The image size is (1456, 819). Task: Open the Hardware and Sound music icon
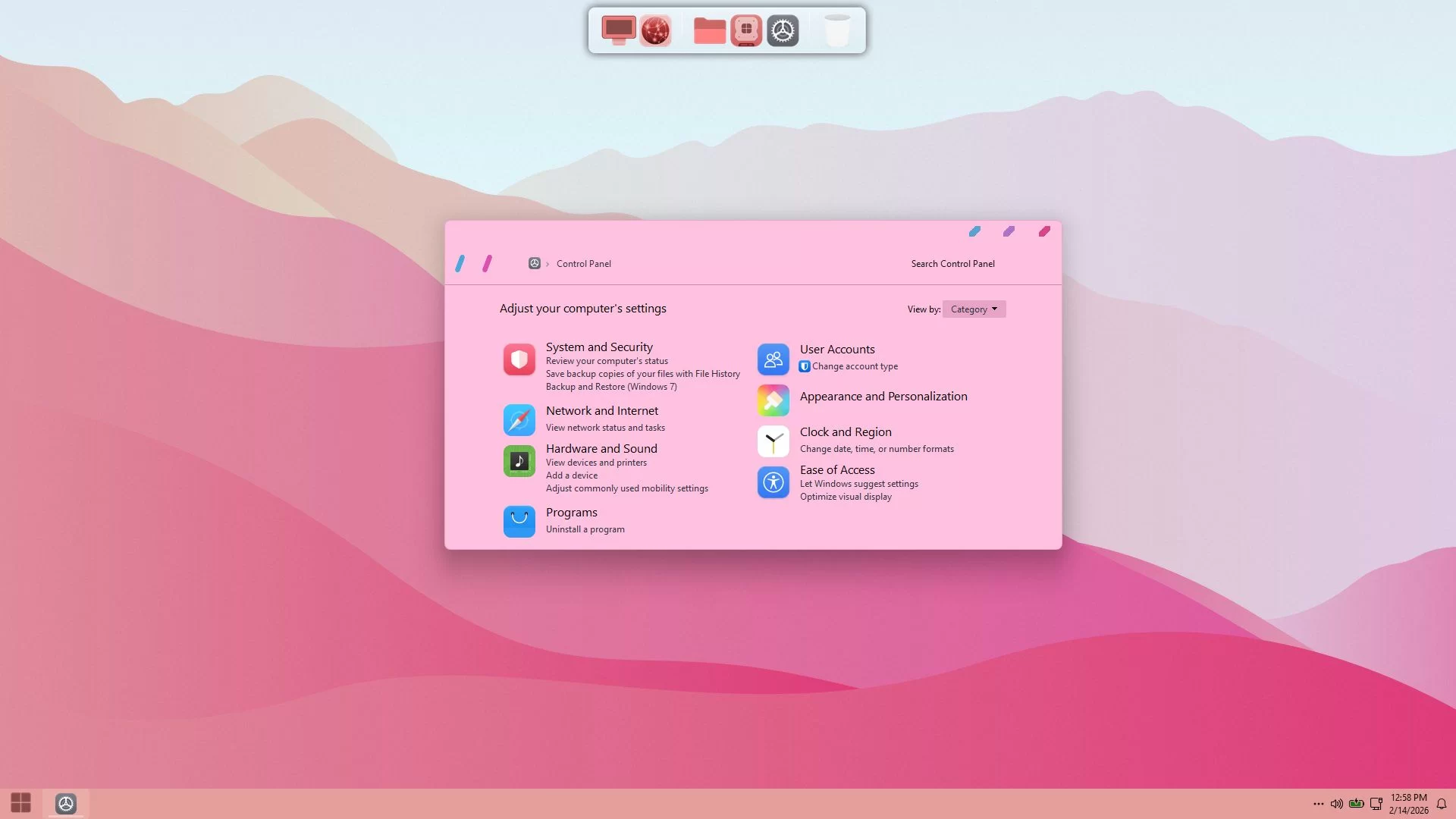519,460
